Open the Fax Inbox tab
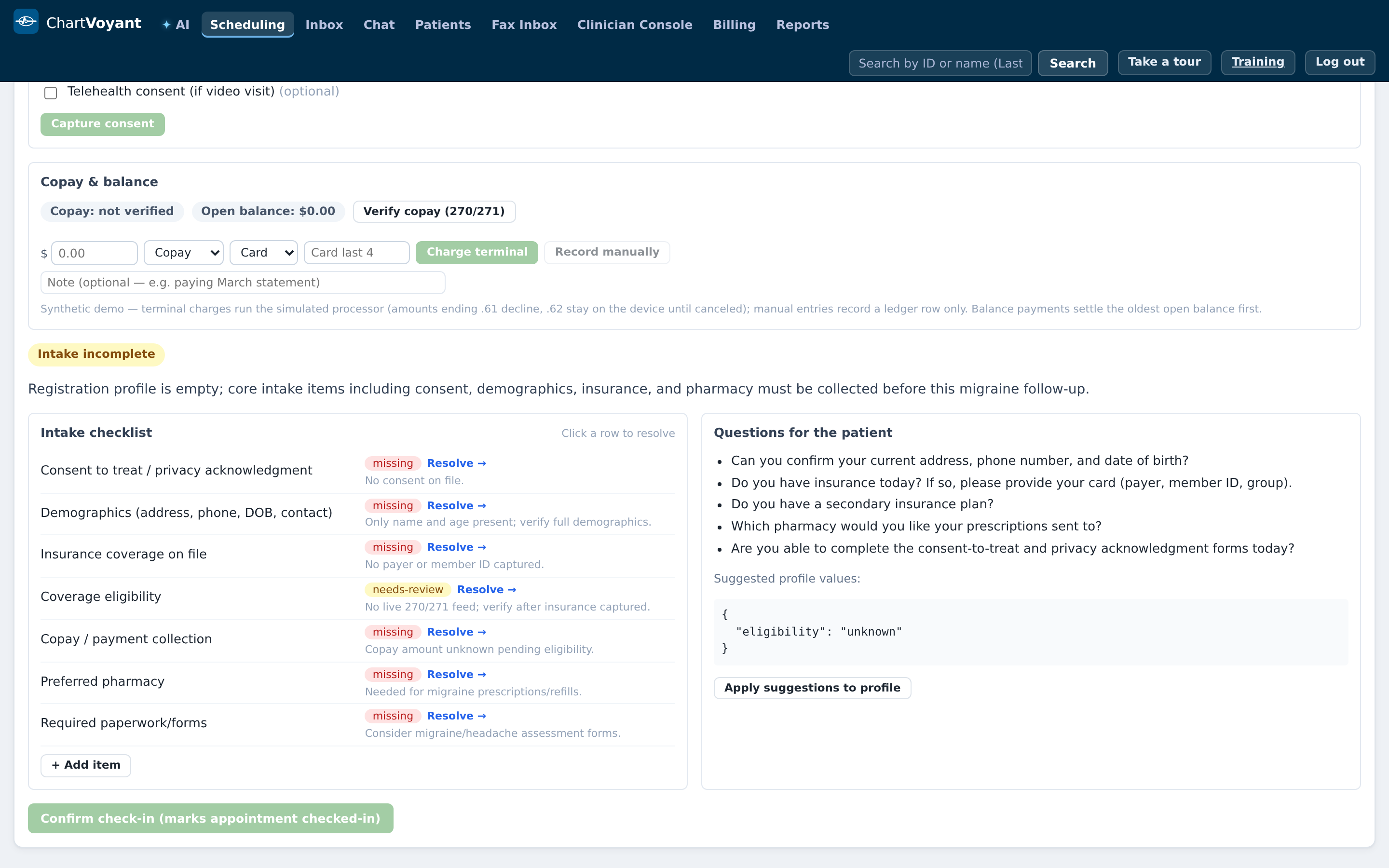Image resolution: width=1389 pixels, height=868 pixels. point(524,25)
